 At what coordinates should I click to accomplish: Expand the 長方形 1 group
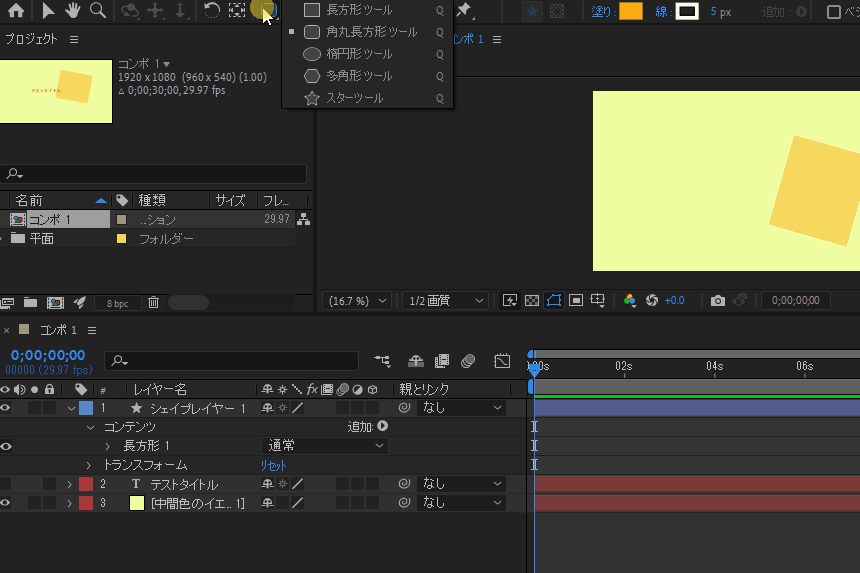click(108, 446)
